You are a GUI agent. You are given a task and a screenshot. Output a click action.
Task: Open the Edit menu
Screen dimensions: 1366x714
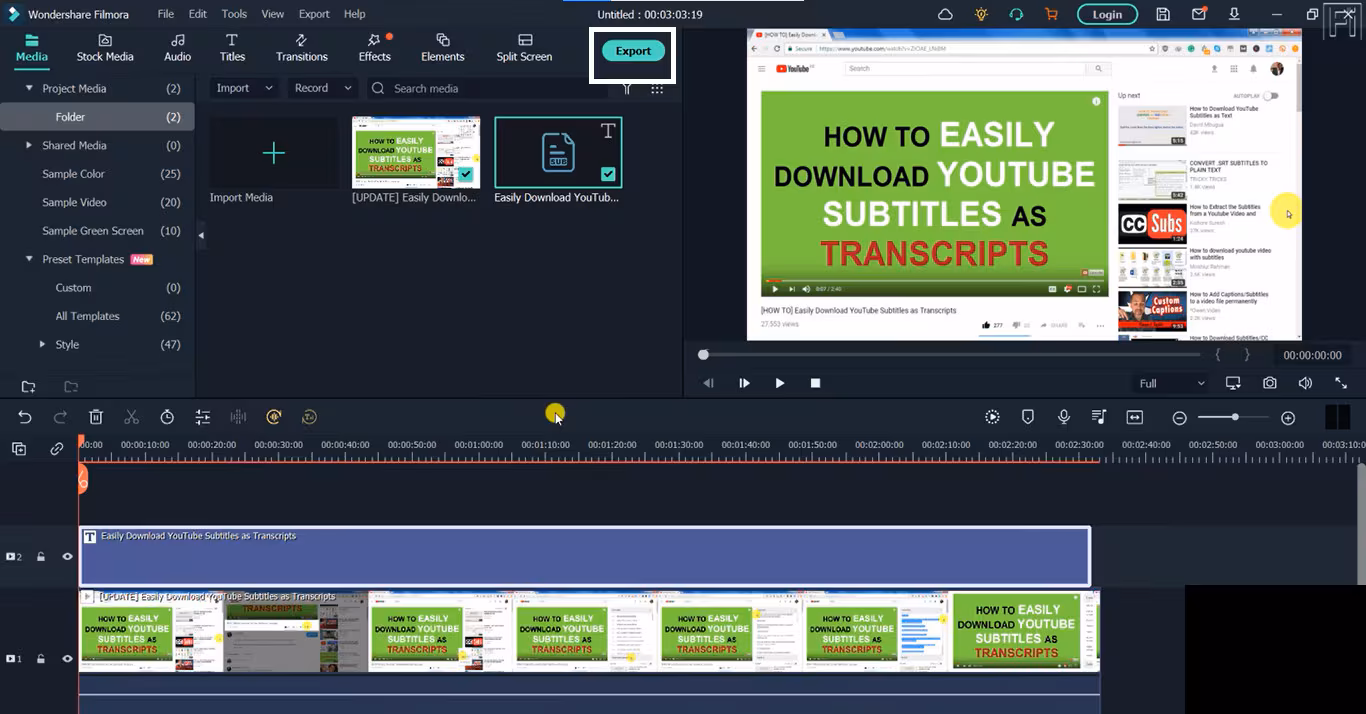(198, 14)
